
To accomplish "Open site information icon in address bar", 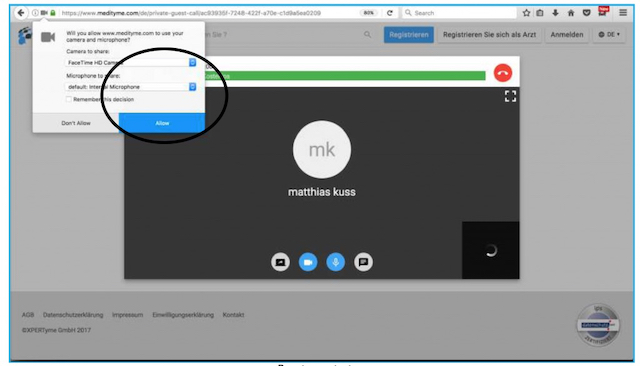I will click(35, 13).
